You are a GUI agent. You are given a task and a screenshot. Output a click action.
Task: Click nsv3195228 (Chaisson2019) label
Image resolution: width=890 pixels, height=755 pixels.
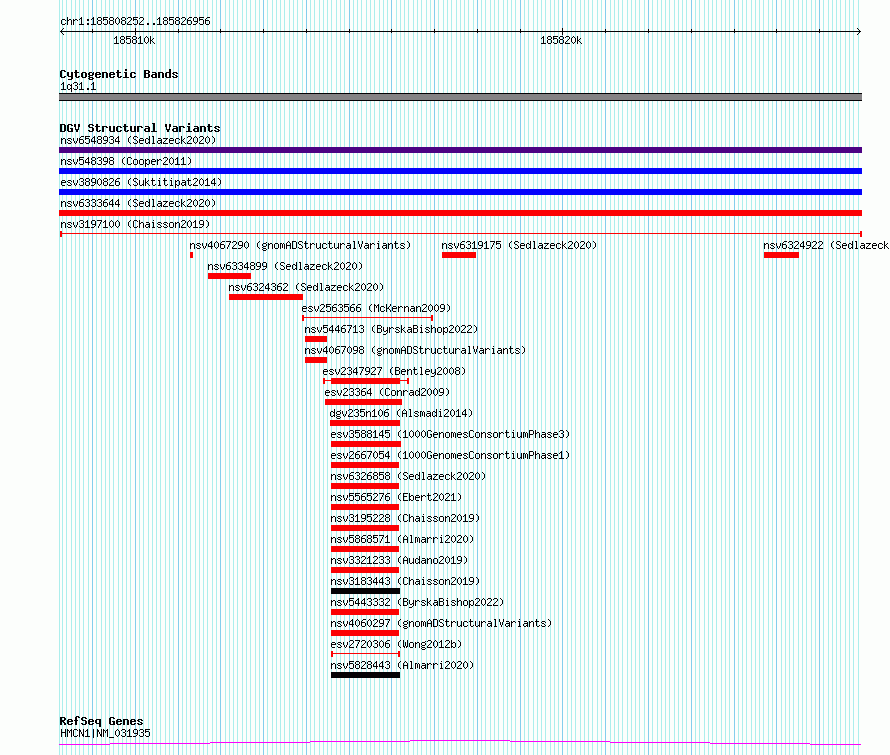click(x=405, y=518)
